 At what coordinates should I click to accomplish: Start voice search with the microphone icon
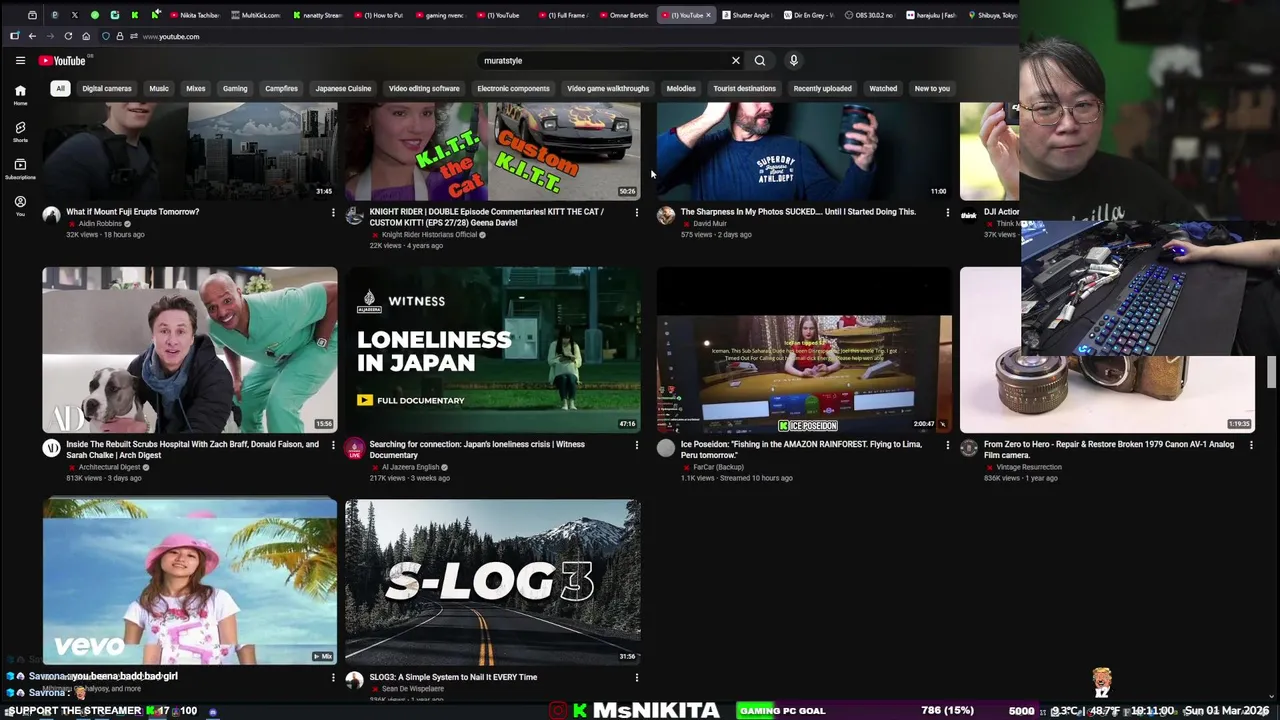(794, 61)
